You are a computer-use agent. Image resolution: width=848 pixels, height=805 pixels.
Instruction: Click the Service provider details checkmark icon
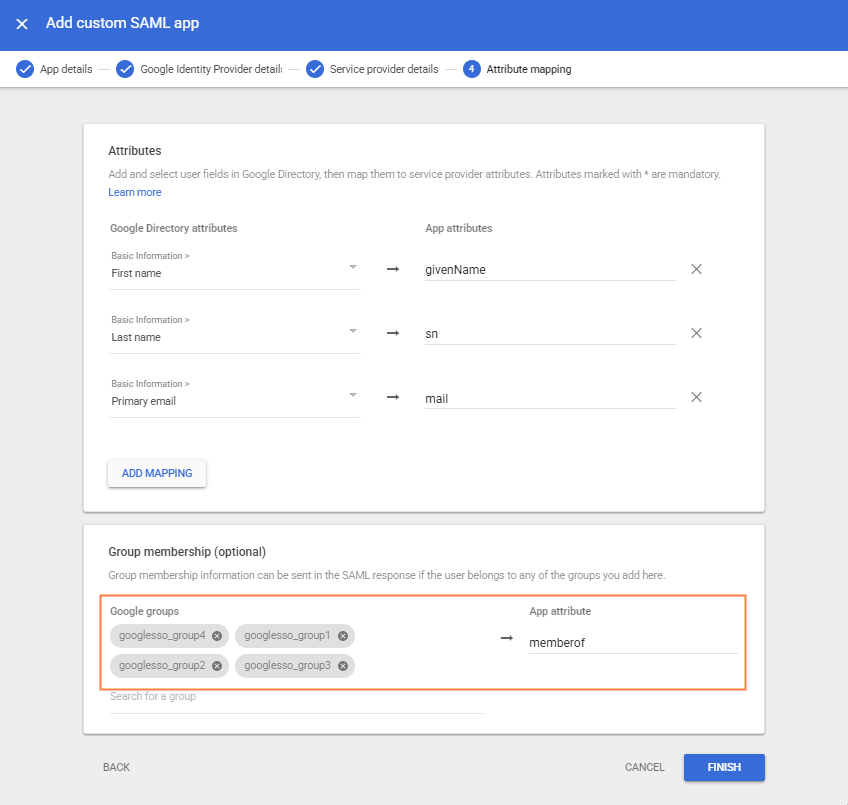(315, 69)
